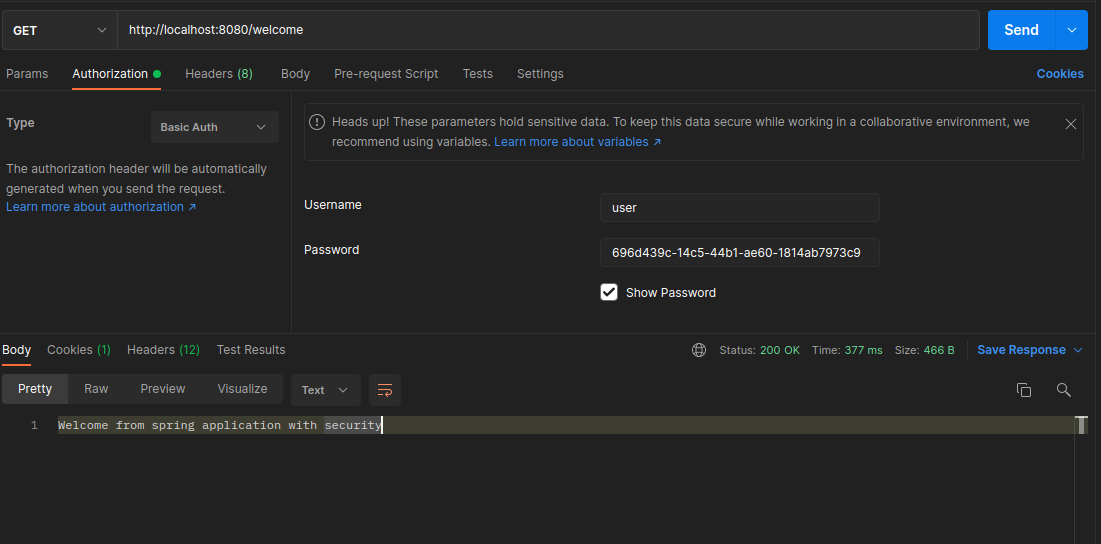The width and height of the screenshot is (1101, 544).
Task: Click the globe network information icon
Action: coord(699,350)
